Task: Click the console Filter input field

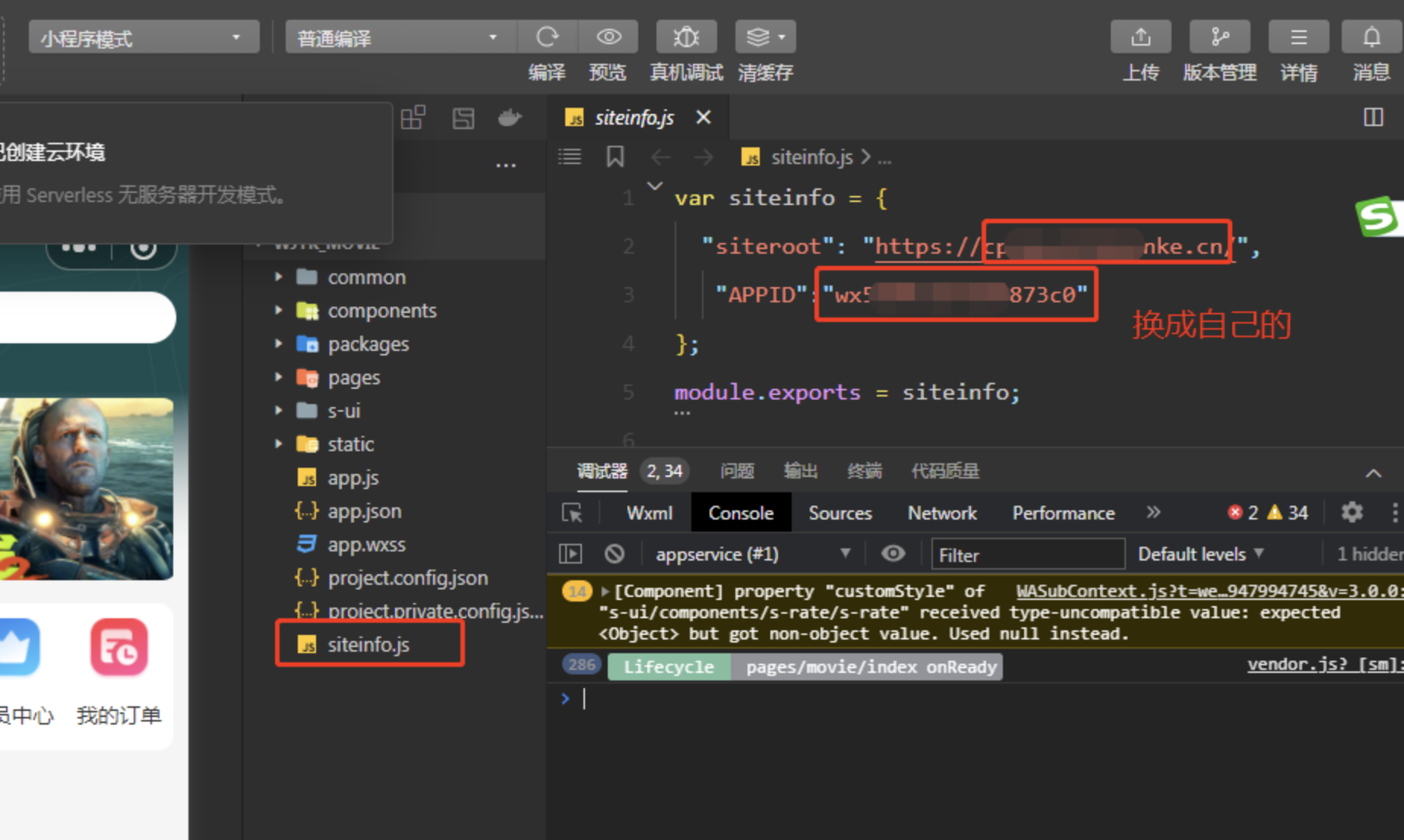Action: (1027, 555)
